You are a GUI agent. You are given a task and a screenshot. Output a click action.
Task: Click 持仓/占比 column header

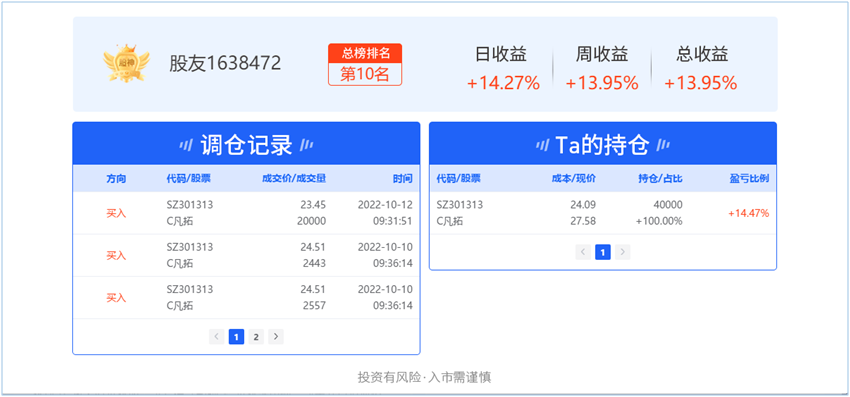click(660, 178)
